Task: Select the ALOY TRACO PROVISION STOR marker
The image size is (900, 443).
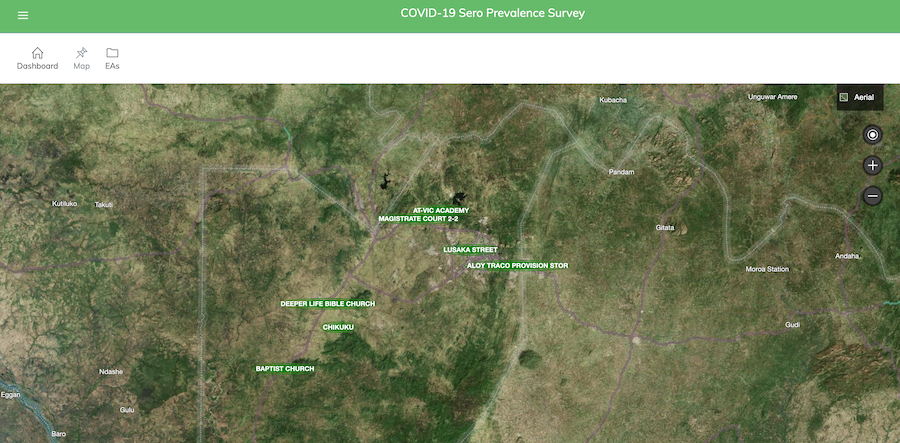Action: [517, 266]
